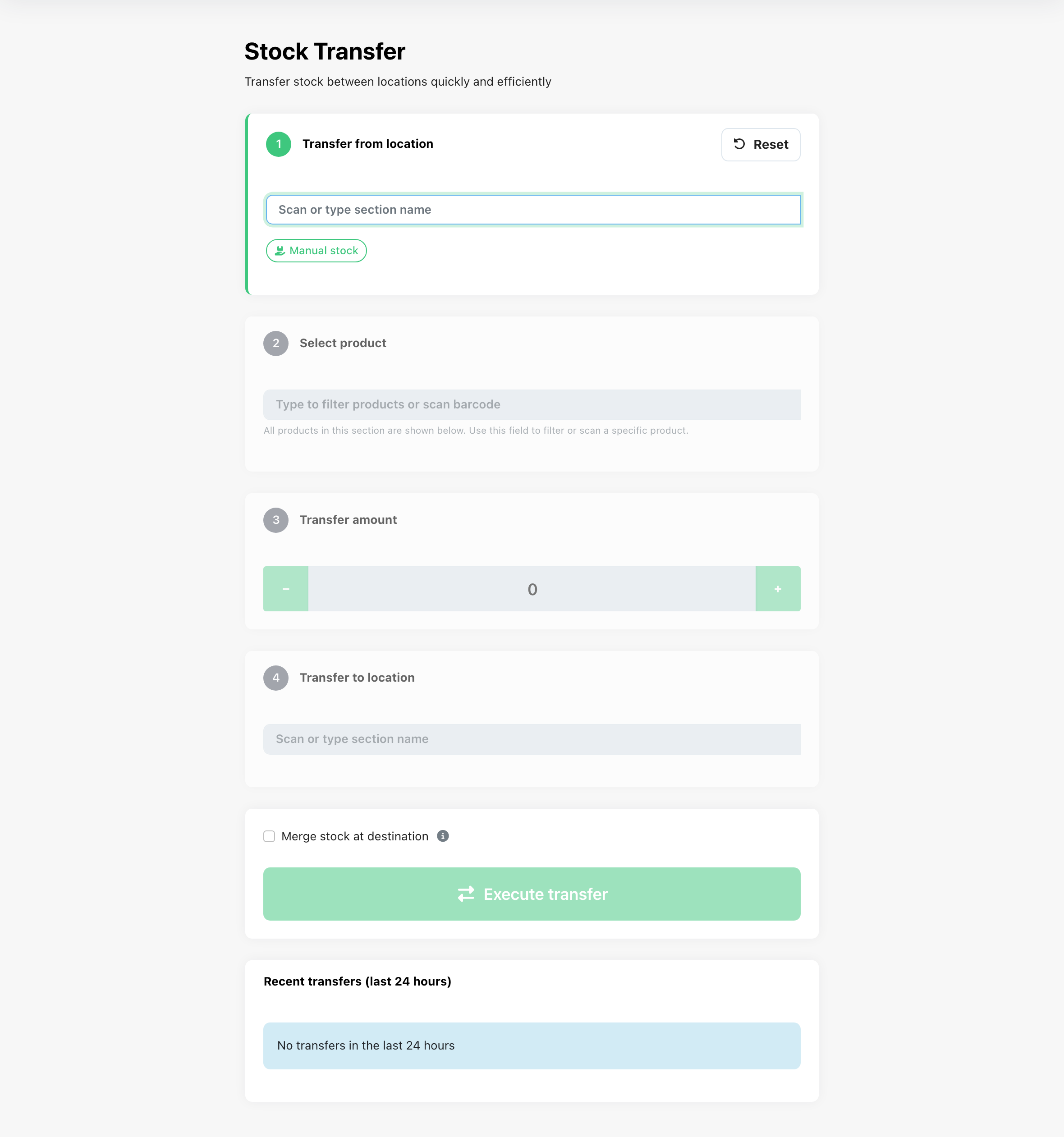Click the step 3 number badge
This screenshot has width=1064, height=1137.
pos(276,520)
